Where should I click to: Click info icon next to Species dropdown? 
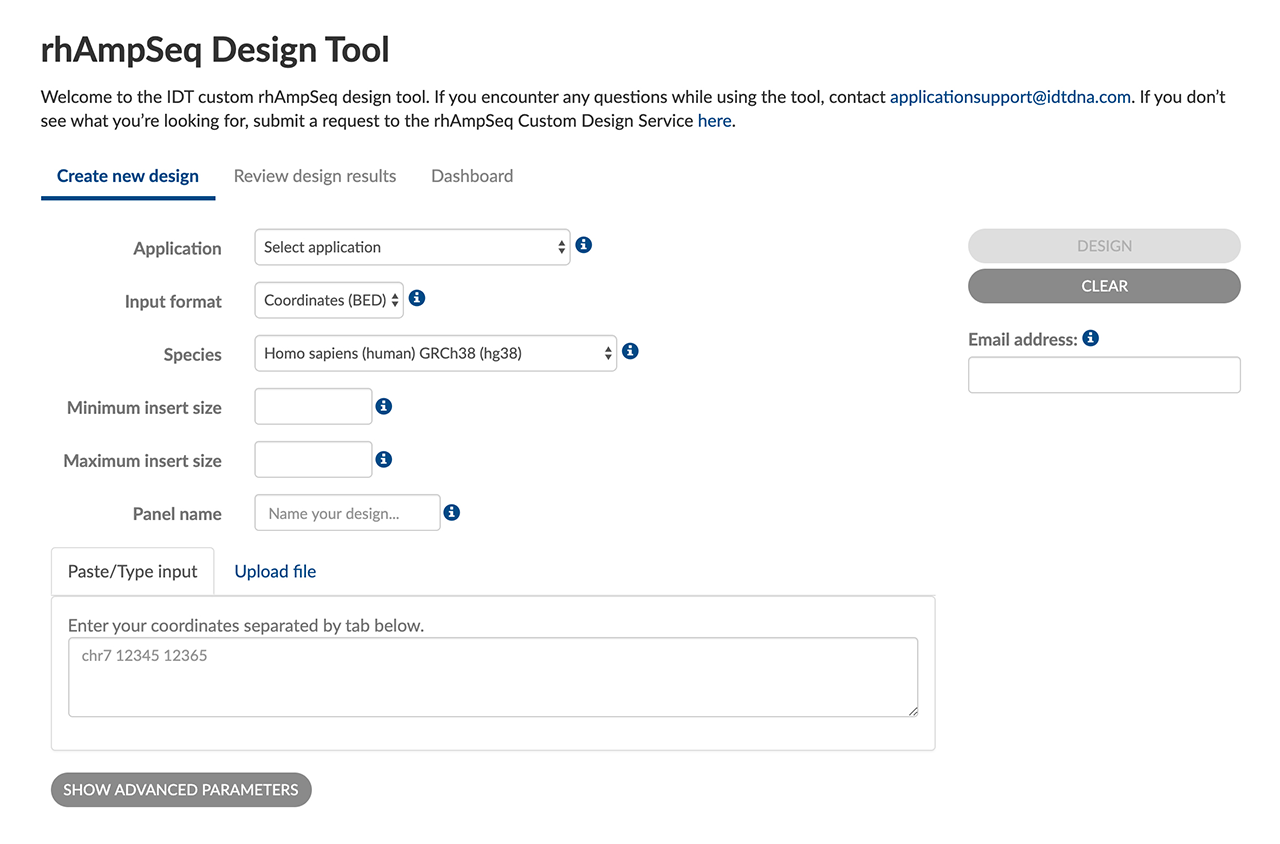(x=630, y=352)
